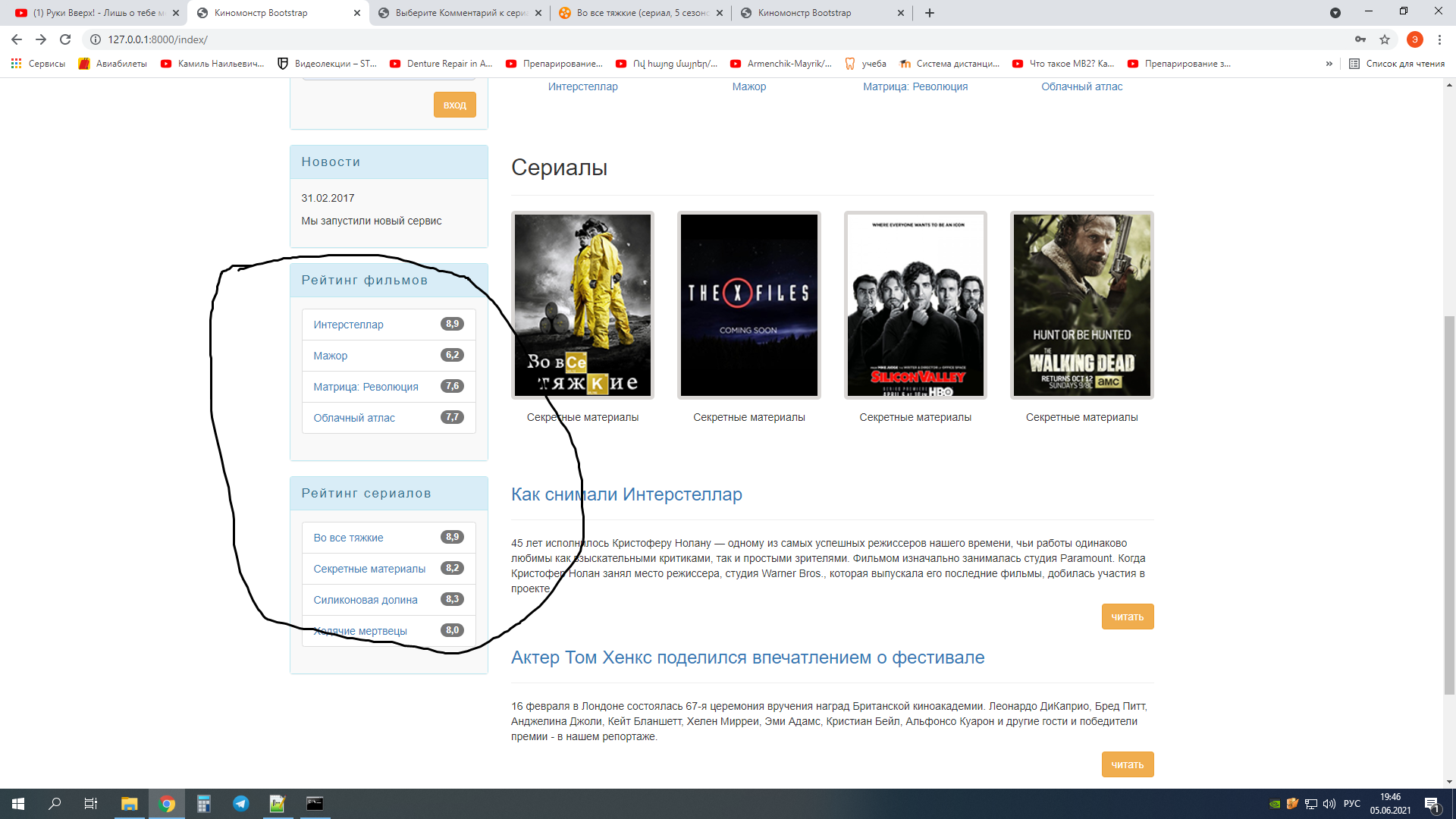Open the Актер Том Хенкс article heading
The image size is (1456, 819).
tap(748, 657)
